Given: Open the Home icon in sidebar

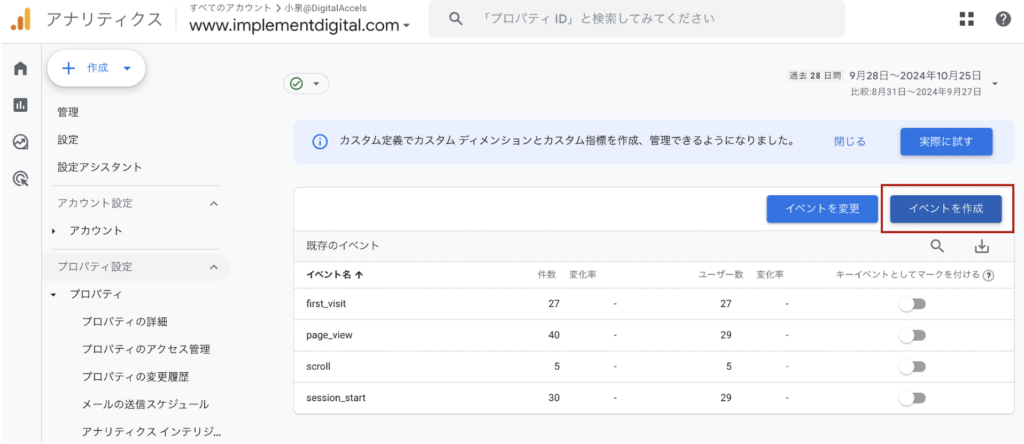Looking at the screenshot, I should point(21,68).
